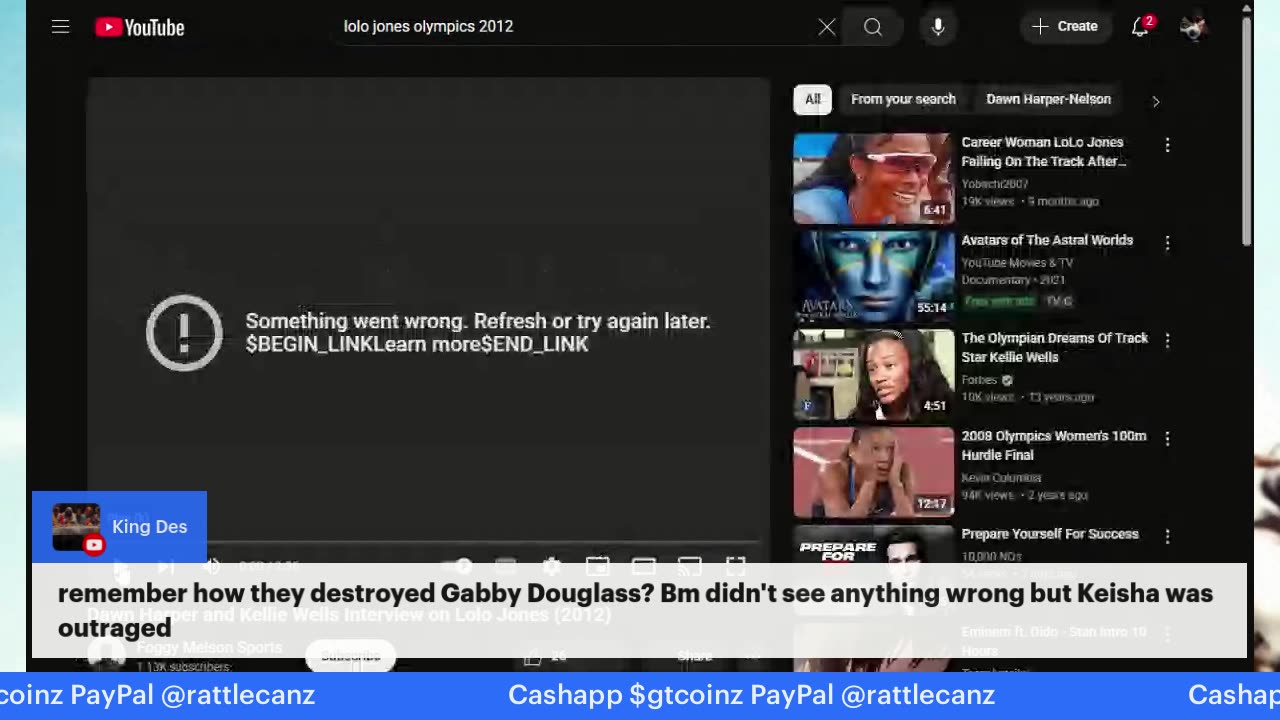The width and height of the screenshot is (1280, 720).
Task: Open the 'Prepare Yourself For Success' title
Action: (x=1050, y=534)
